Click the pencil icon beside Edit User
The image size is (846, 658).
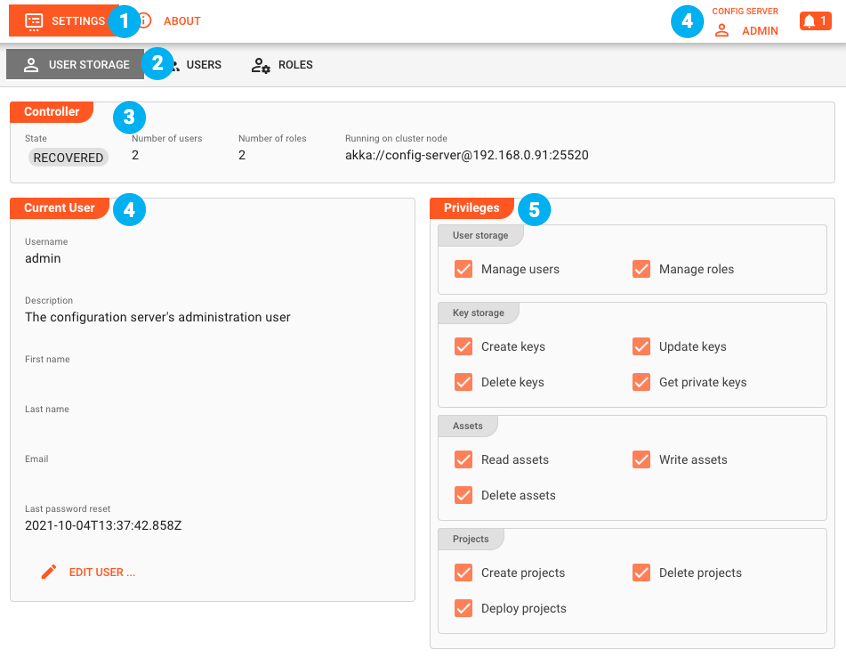[48, 572]
